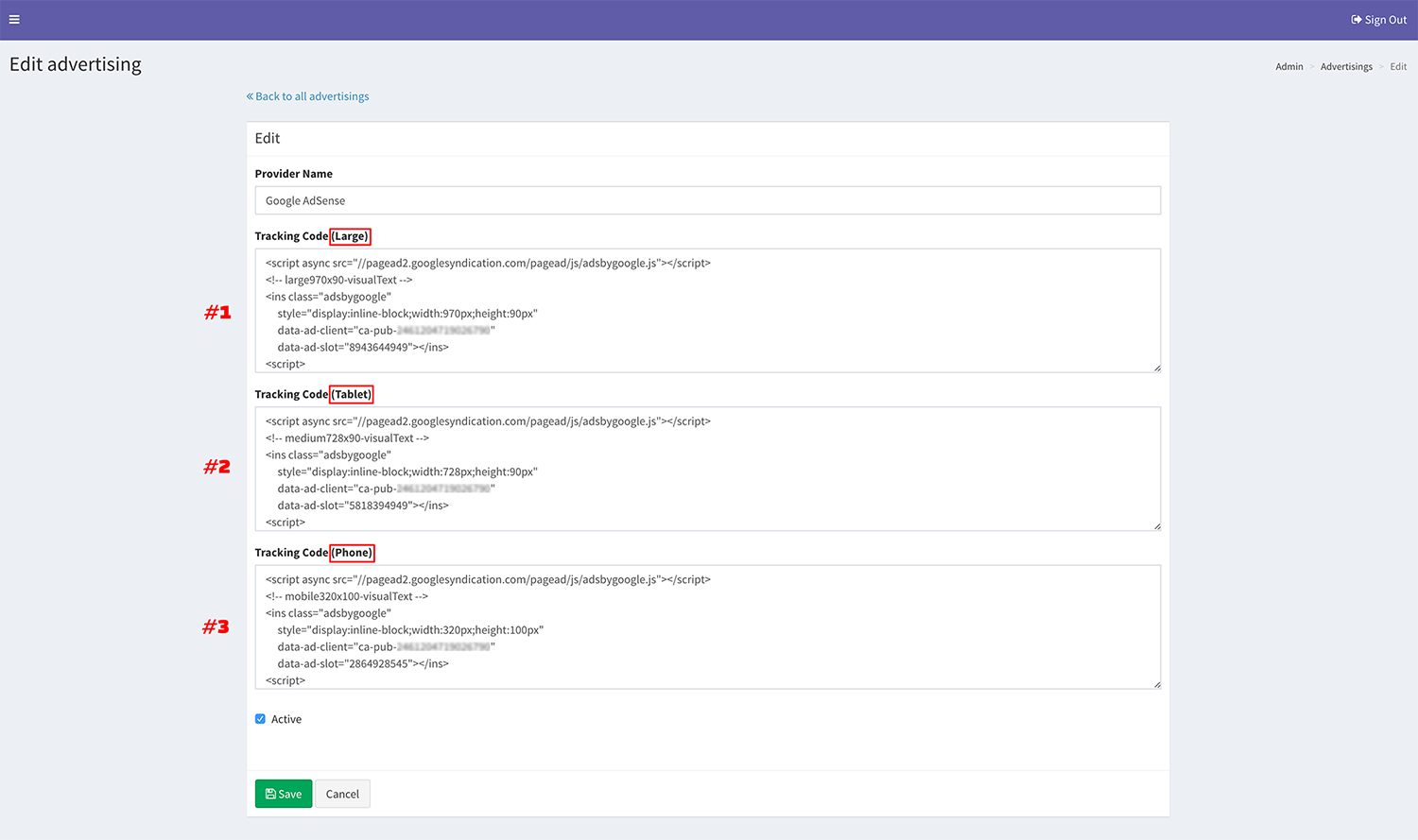This screenshot has height=840, width=1418.
Task: Click the floppy disk Save icon
Action: click(270, 794)
